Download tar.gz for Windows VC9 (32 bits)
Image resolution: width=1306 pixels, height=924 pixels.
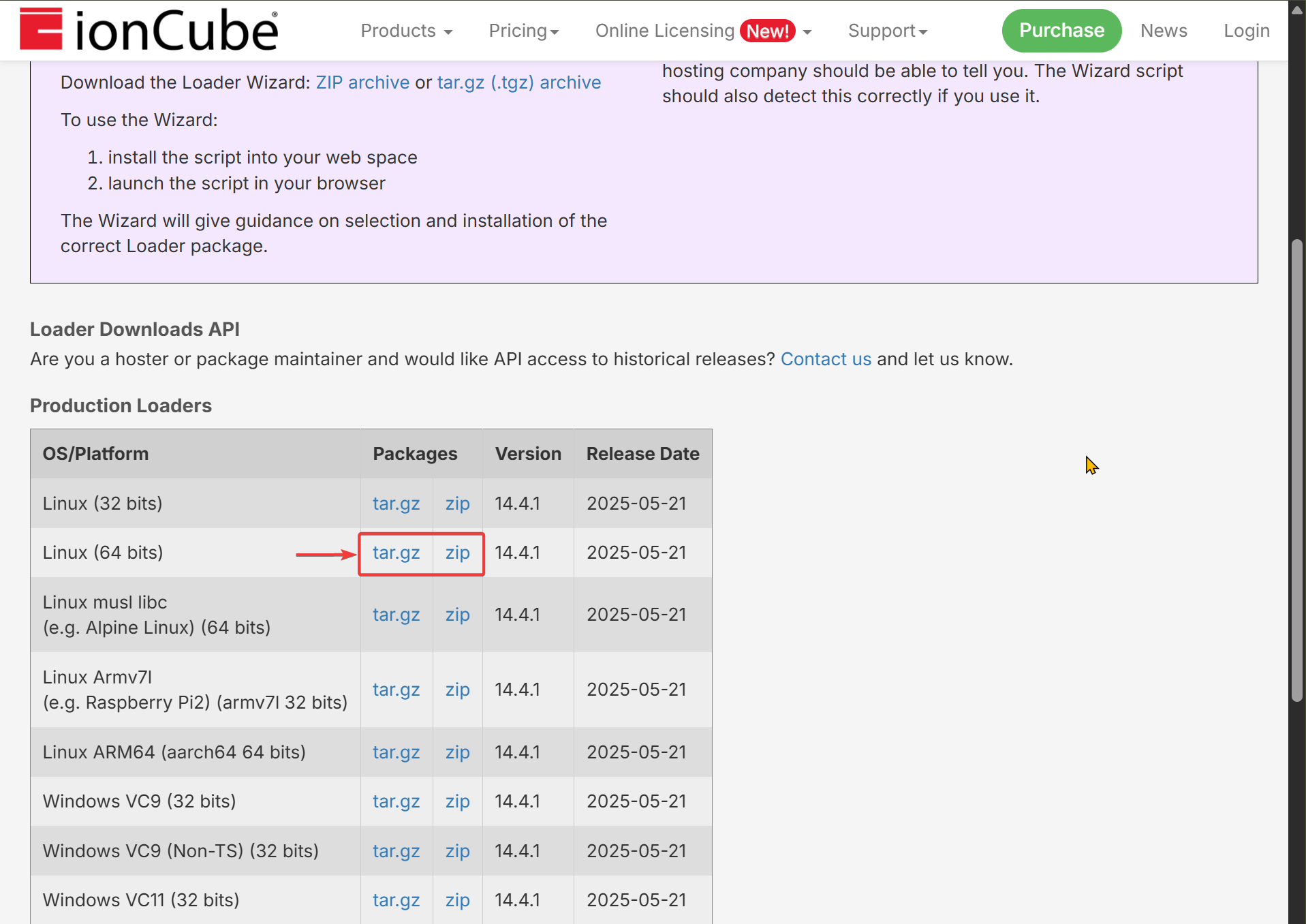[x=396, y=801]
